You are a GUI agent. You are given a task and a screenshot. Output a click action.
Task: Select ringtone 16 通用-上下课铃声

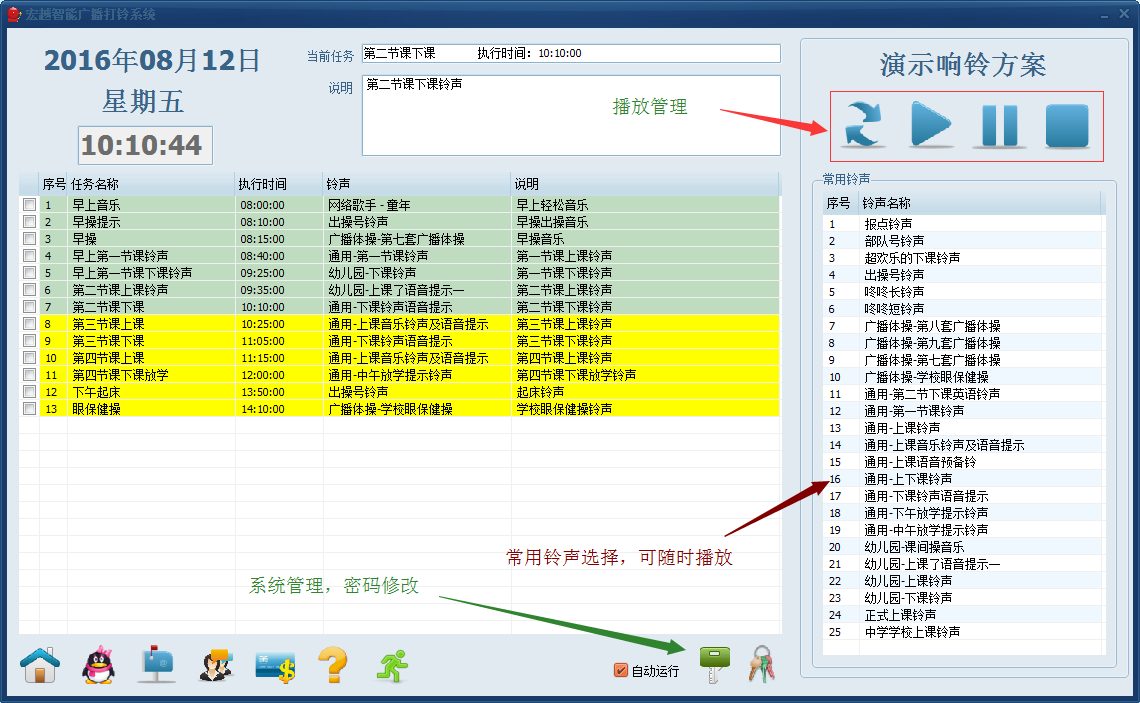(908, 479)
